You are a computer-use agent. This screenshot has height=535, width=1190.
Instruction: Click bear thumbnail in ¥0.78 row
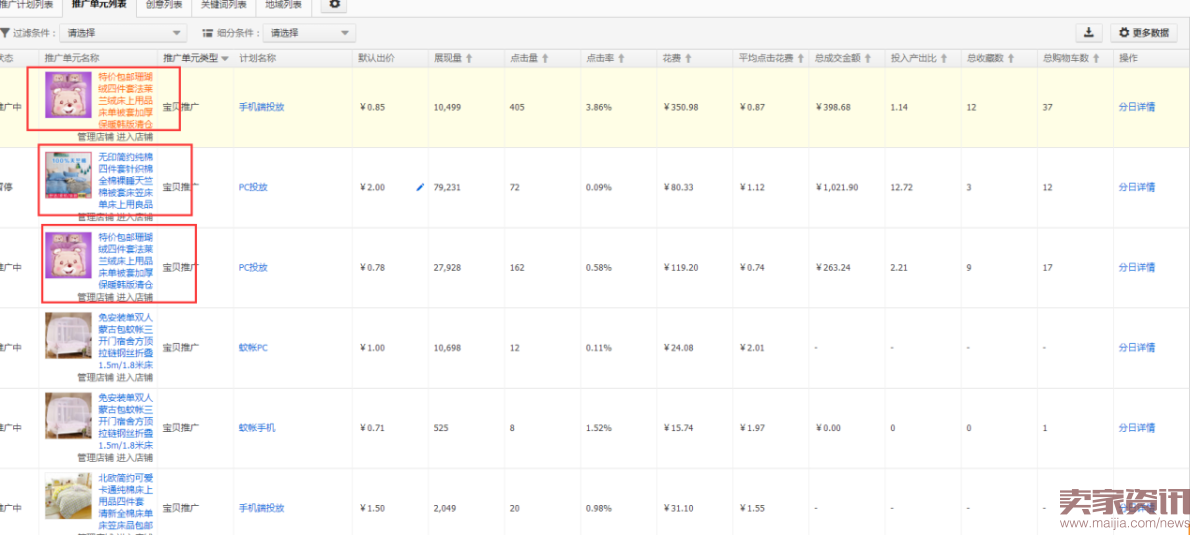tap(68, 256)
